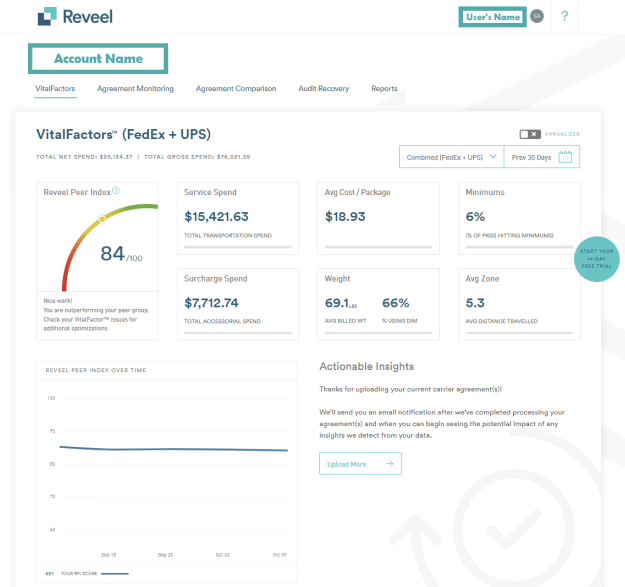The width and height of the screenshot is (625, 587).
Task: Open the Agreement Comparison tab
Action: pyautogui.click(x=236, y=88)
